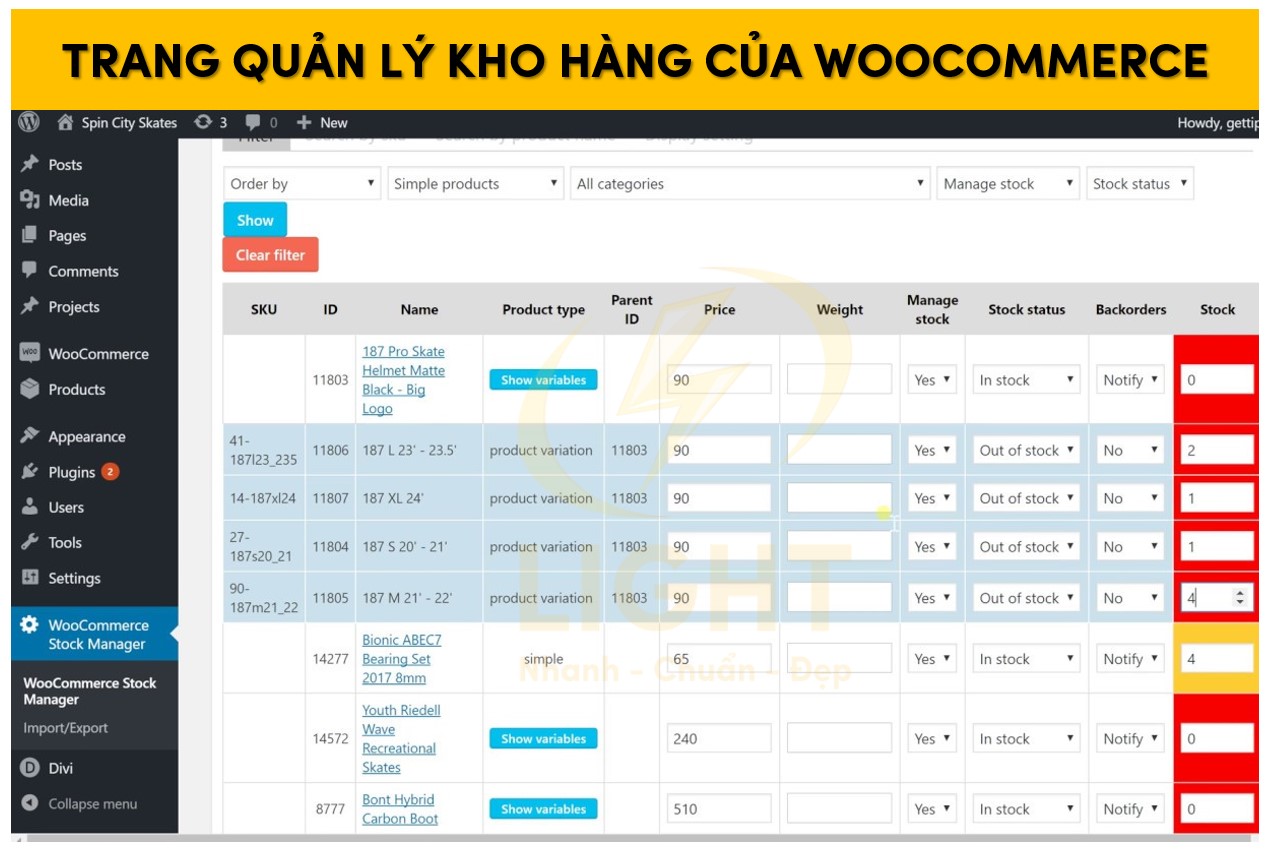Click the Collapse menu arrow icon
1272x852 pixels.
point(30,803)
